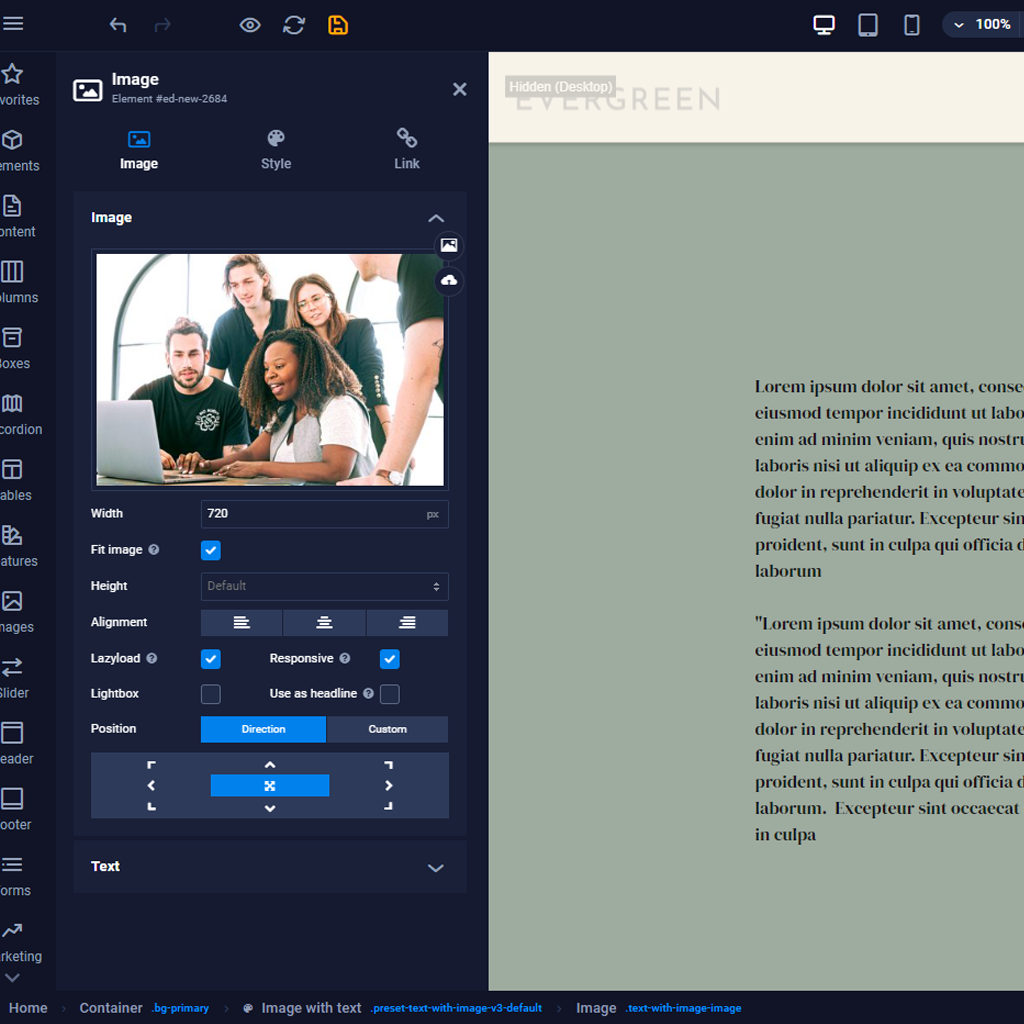1024x1024 pixels.
Task: Show Use as headline help icon
Action: (x=368, y=694)
